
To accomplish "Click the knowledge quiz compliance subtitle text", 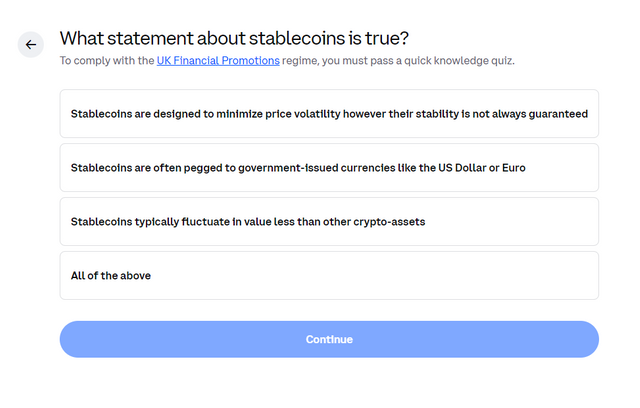I will pos(400,61).
